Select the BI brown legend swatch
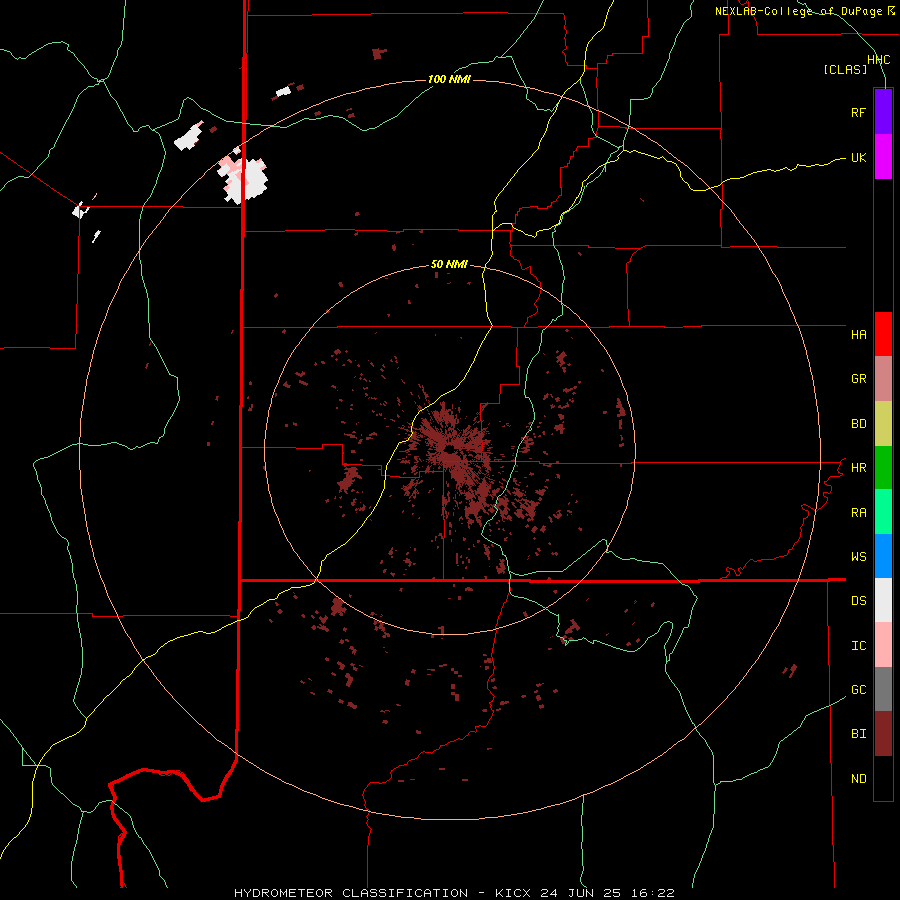Viewport: 900px width, 900px height. point(883,734)
